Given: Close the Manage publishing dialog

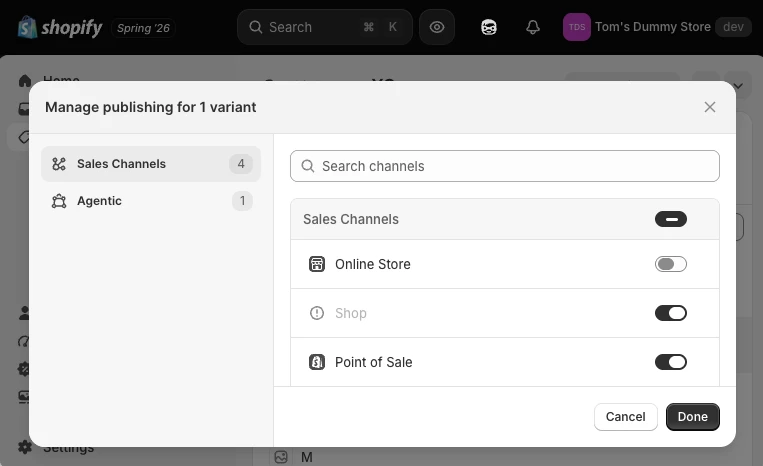Looking at the screenshot, I should point(709,107).
